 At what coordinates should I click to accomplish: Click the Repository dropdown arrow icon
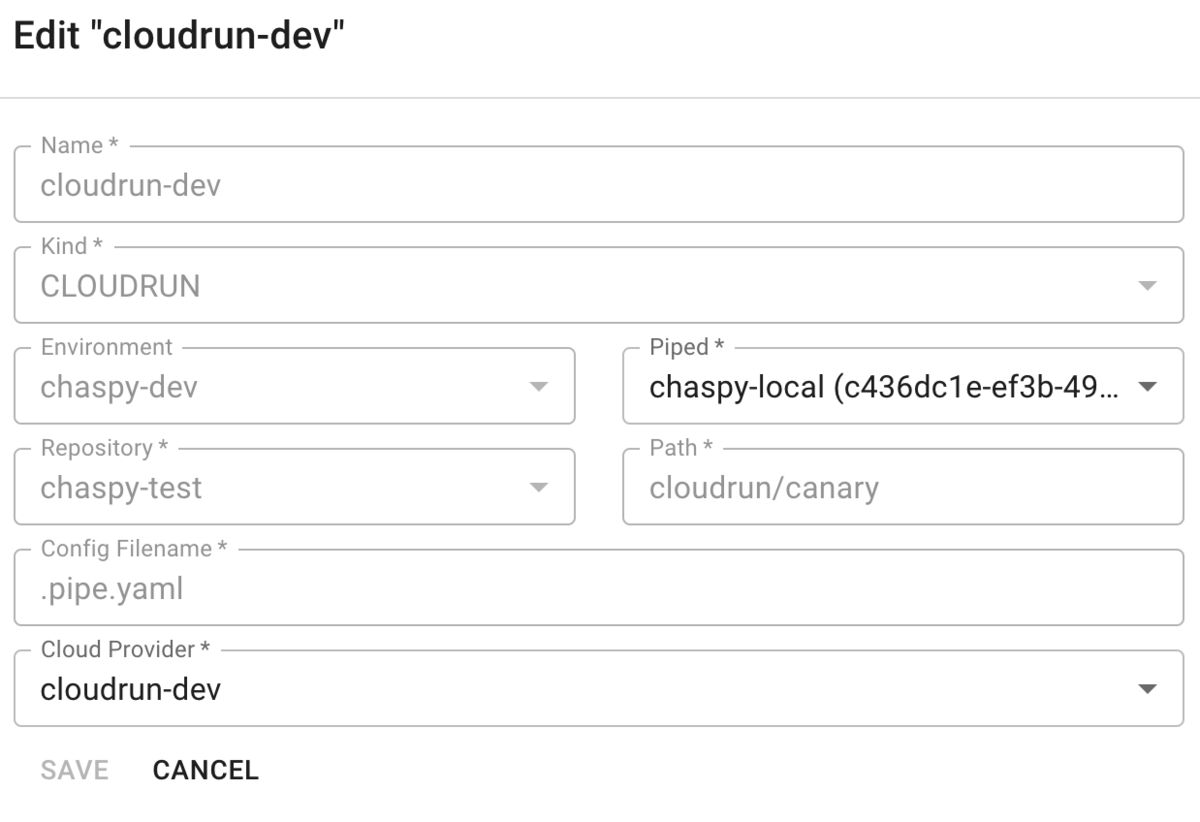(538, 488)
